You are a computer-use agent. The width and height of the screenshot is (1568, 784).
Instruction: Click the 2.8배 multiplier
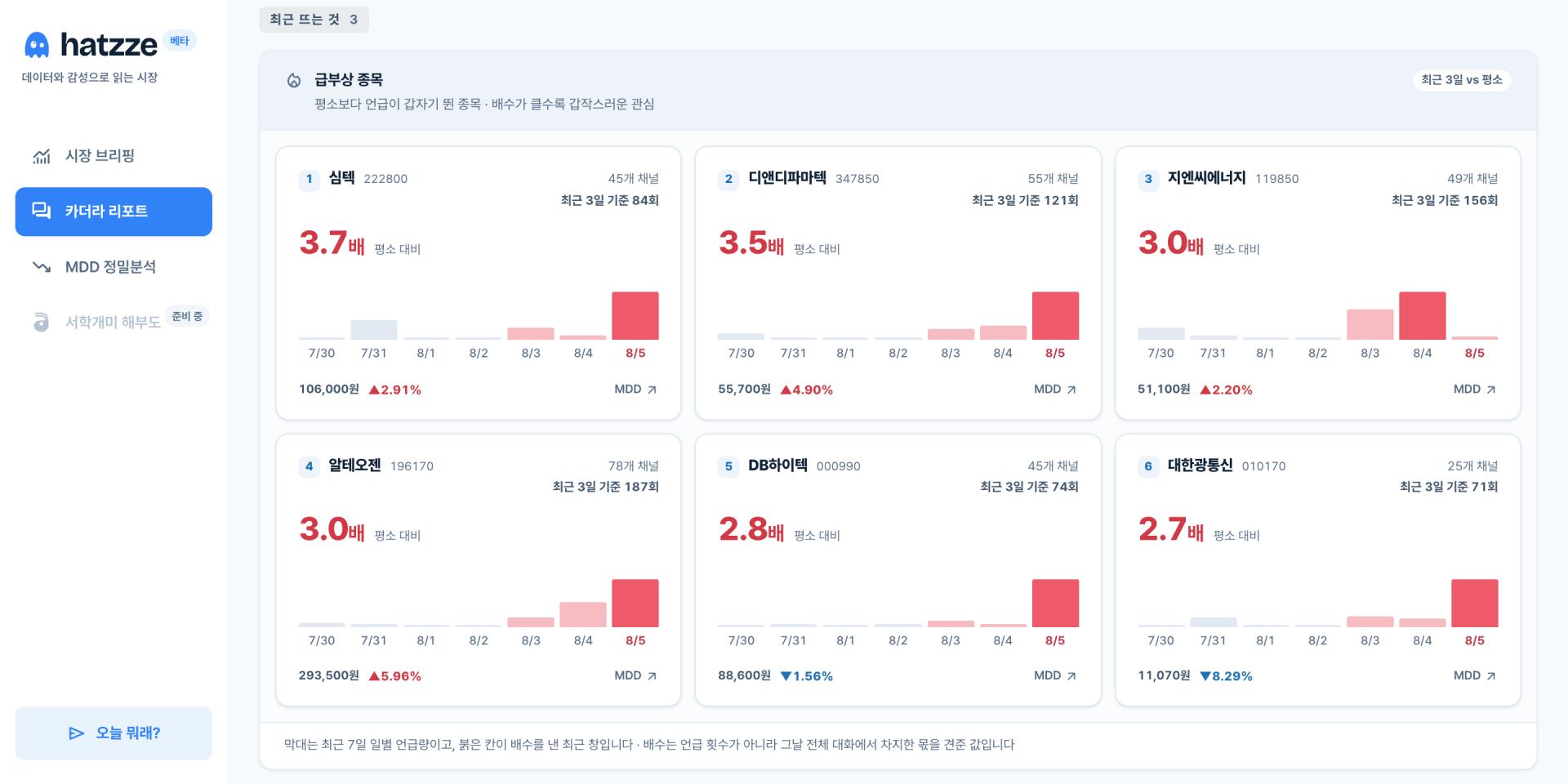pyautogui.click(x=751, y=530)
